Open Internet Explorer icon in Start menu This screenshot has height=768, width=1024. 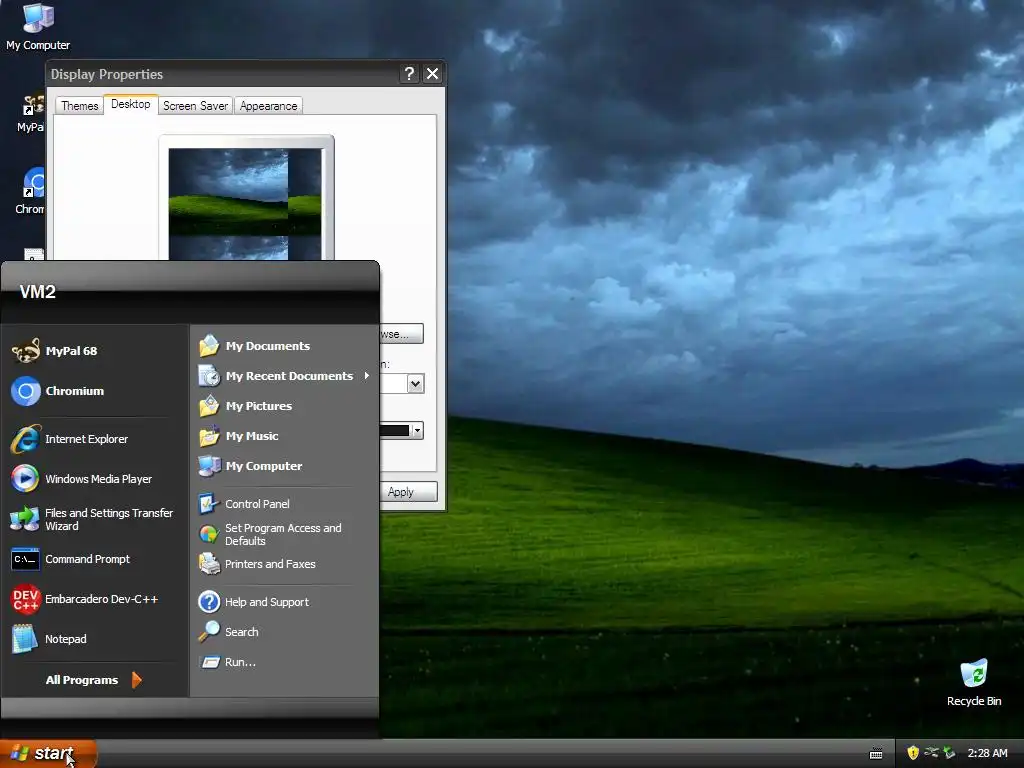[x=26, y=439]
